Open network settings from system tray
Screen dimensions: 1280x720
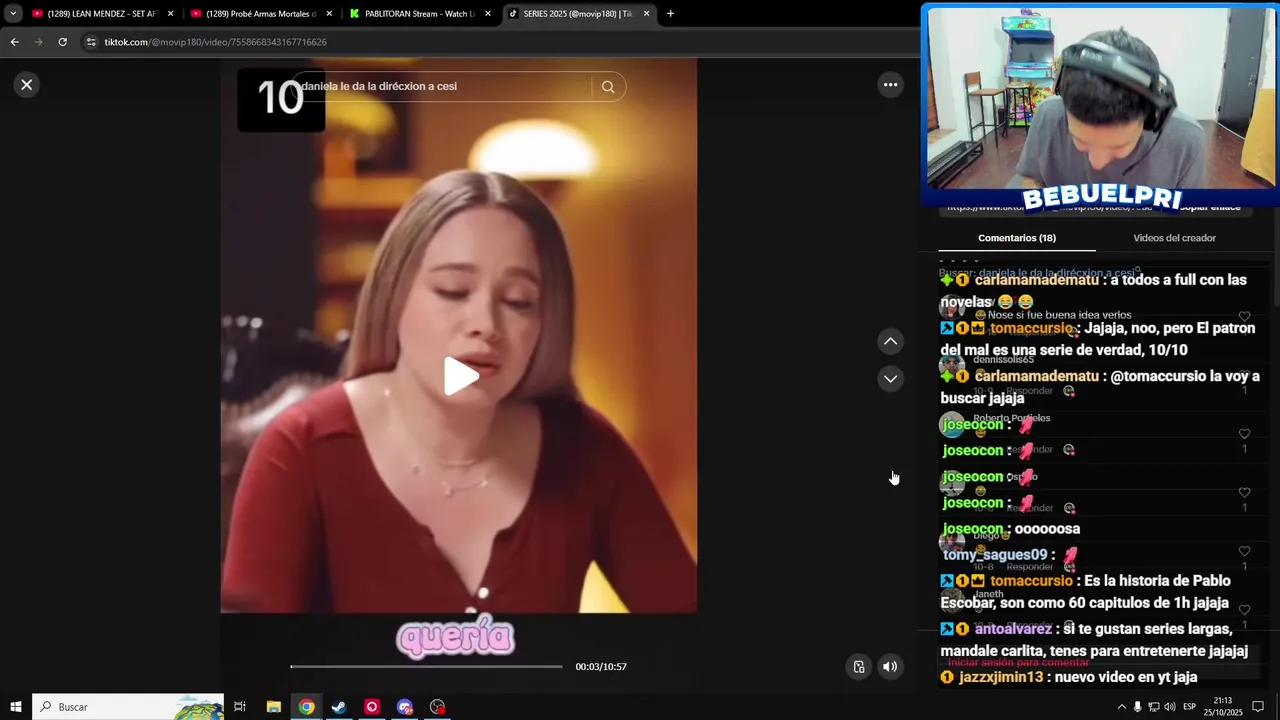coord(1154,707)
